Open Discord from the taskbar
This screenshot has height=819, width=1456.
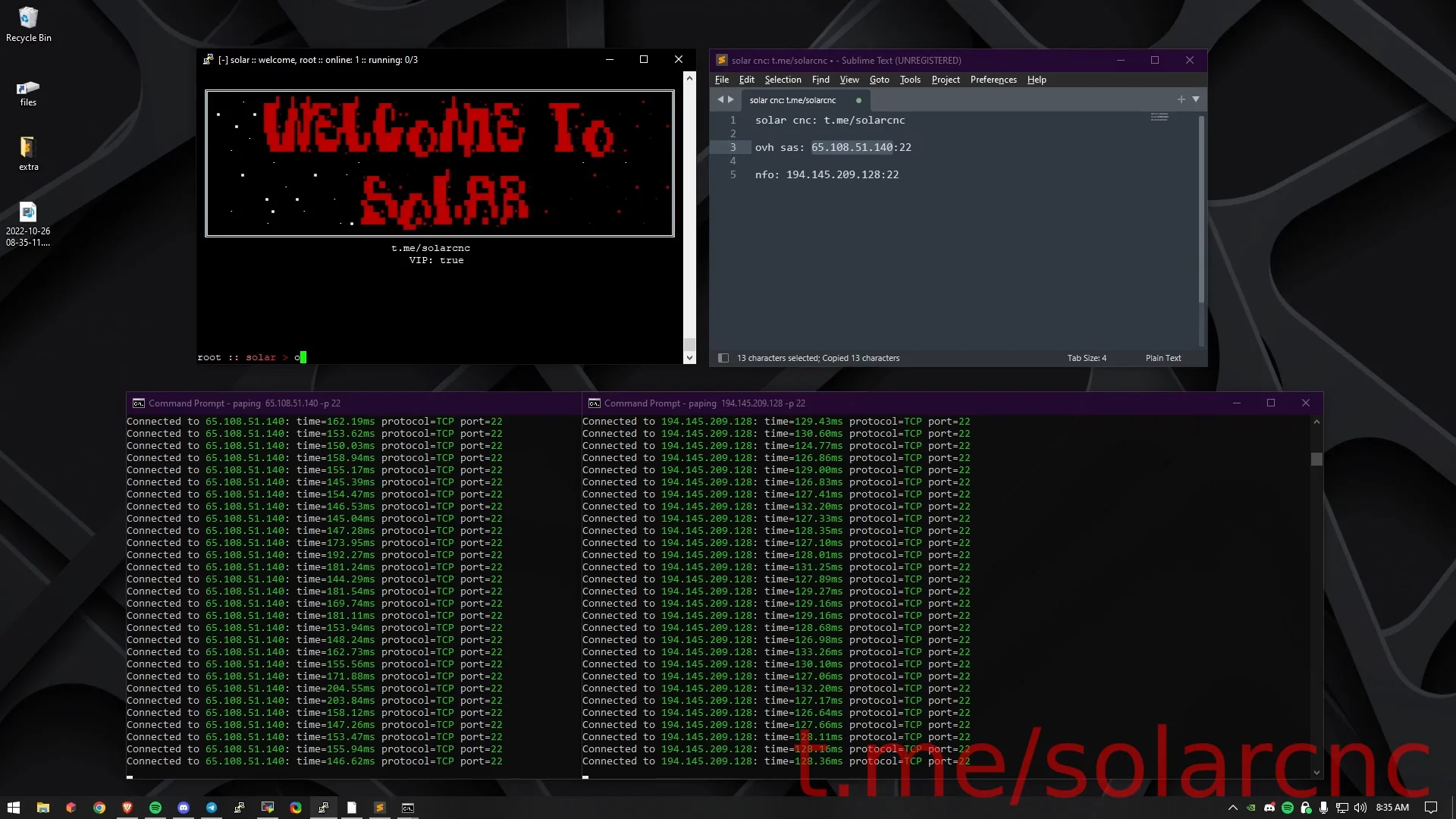point(184,808)
